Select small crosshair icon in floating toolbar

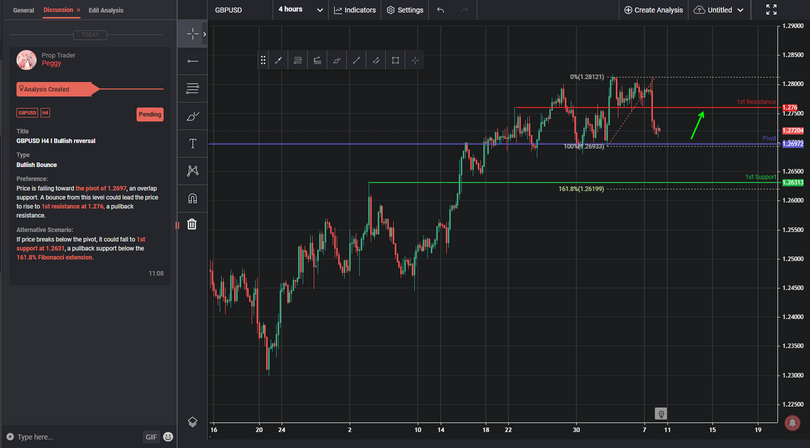(x=415, y=61)
